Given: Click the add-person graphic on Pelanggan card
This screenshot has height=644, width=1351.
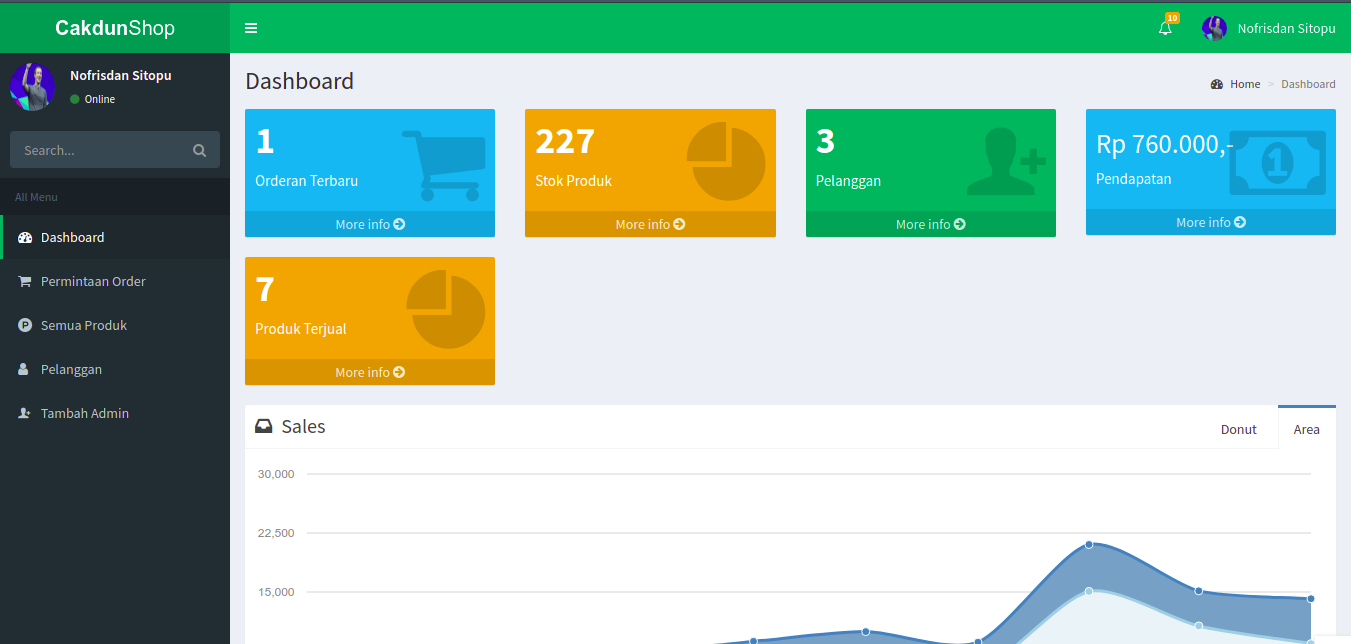Looking at the screenshot, I should click(1006, 161).
